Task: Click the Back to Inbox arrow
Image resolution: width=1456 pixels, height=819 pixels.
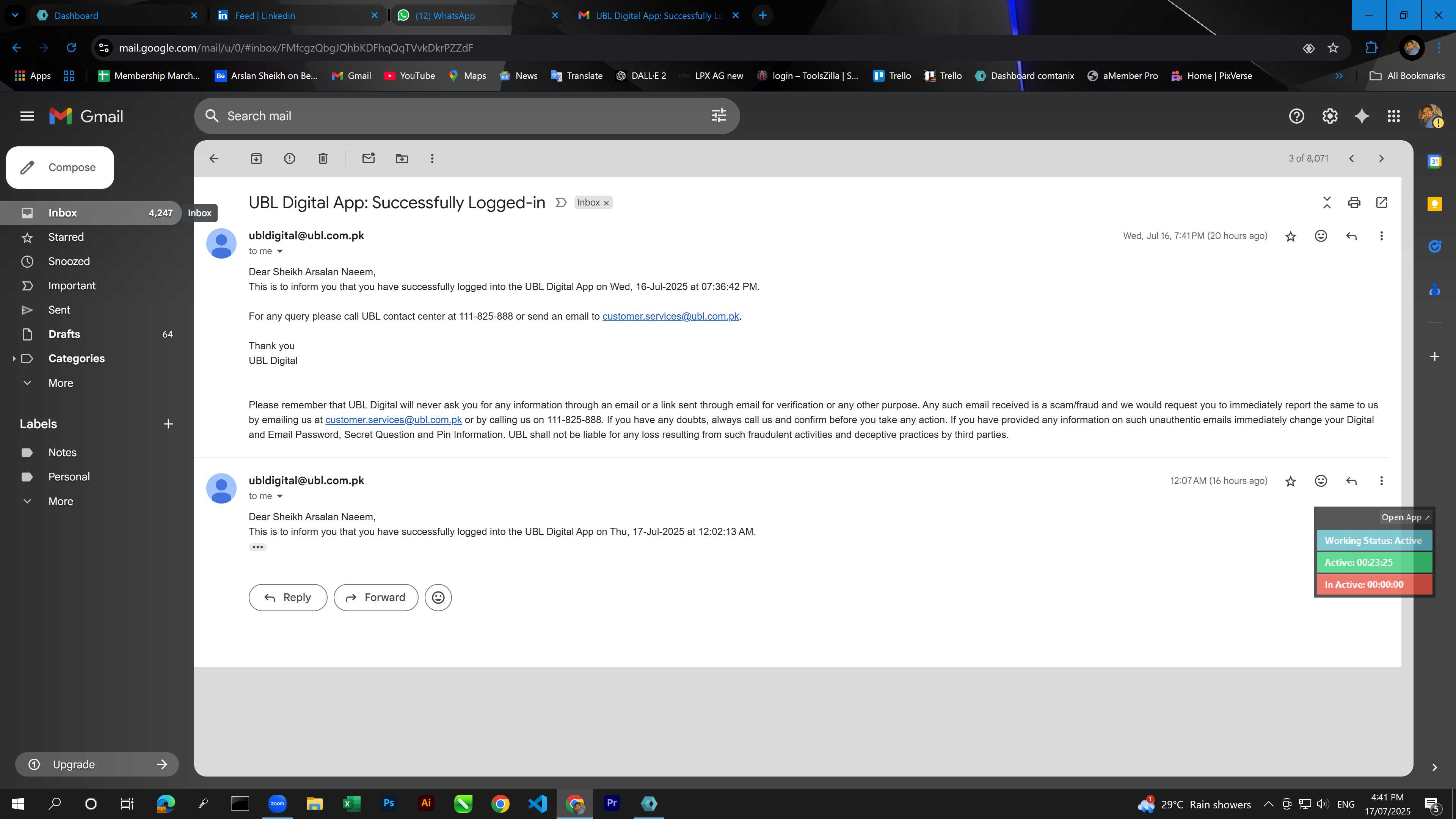Action: [x=213, y=159]
